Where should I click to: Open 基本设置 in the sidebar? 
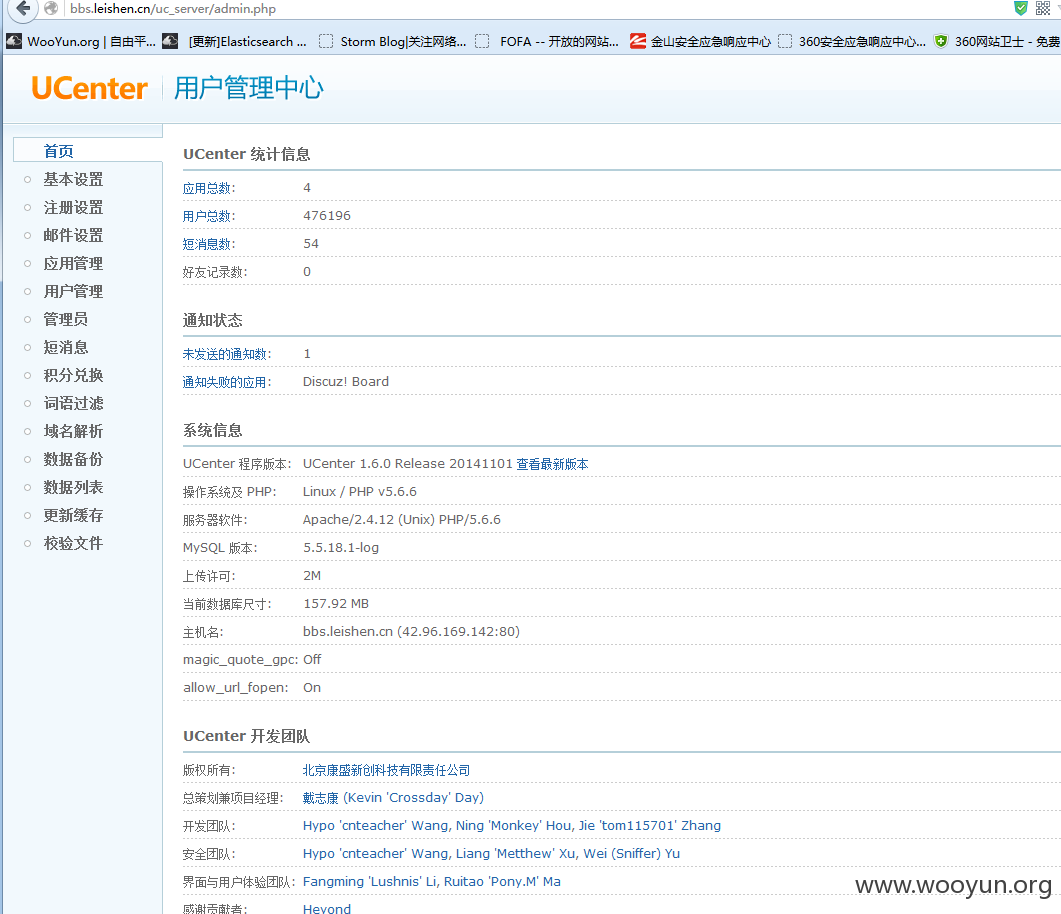click(x=73, y=179)
